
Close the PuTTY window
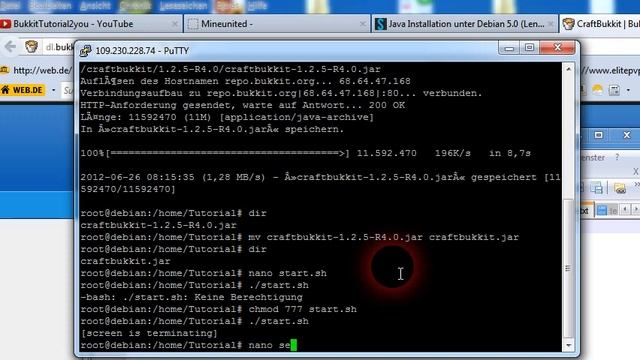coord(558,48)
